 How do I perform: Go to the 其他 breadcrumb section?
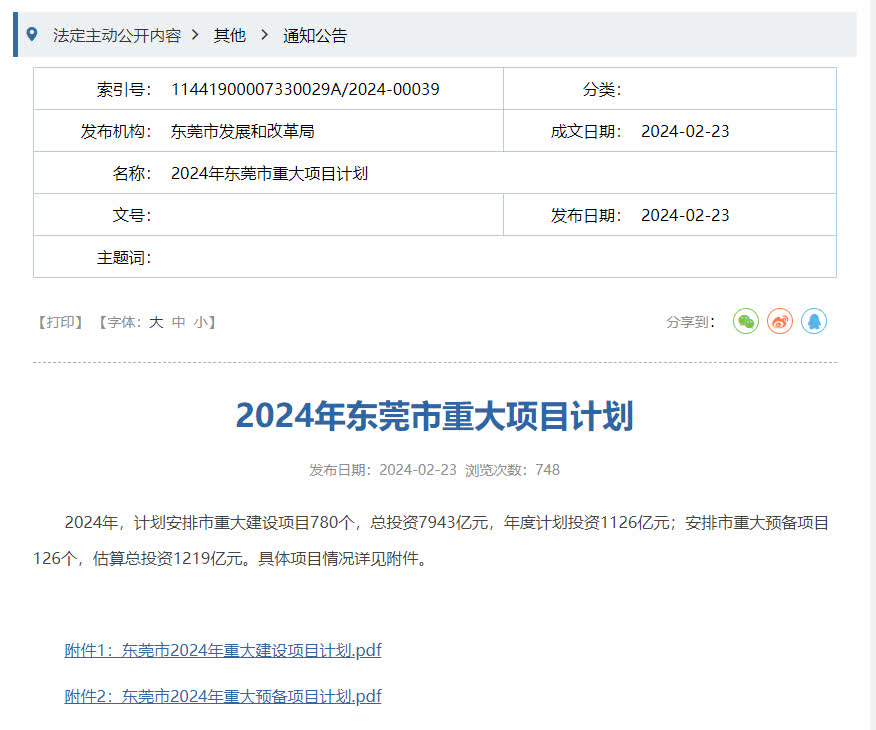(x=229, y=35)
